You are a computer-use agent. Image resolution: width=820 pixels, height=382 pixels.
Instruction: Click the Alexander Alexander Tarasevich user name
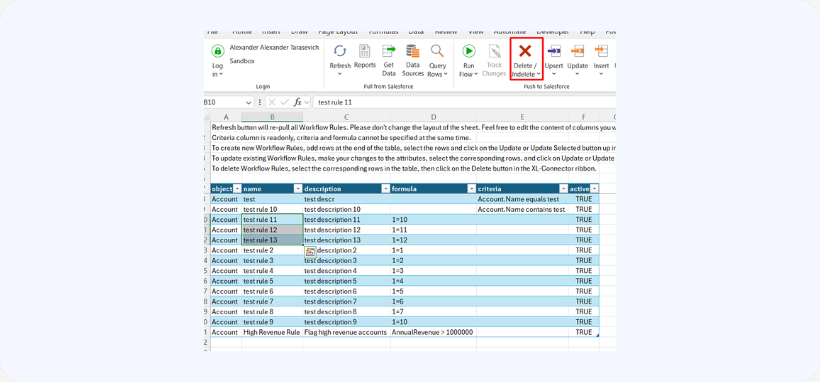coord(274,48)
